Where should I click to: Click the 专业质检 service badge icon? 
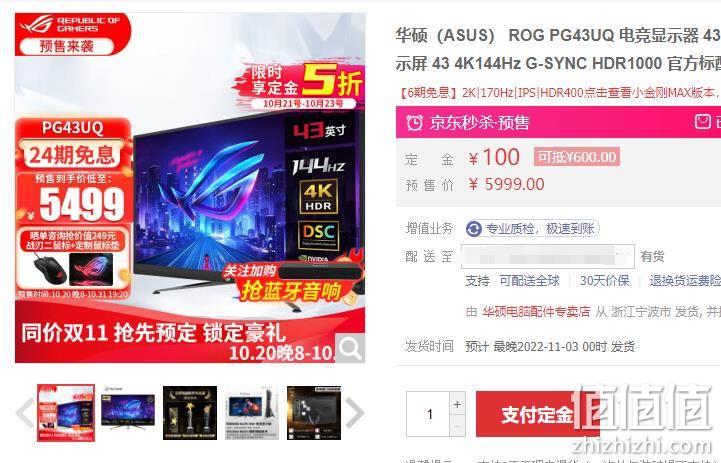474,229
